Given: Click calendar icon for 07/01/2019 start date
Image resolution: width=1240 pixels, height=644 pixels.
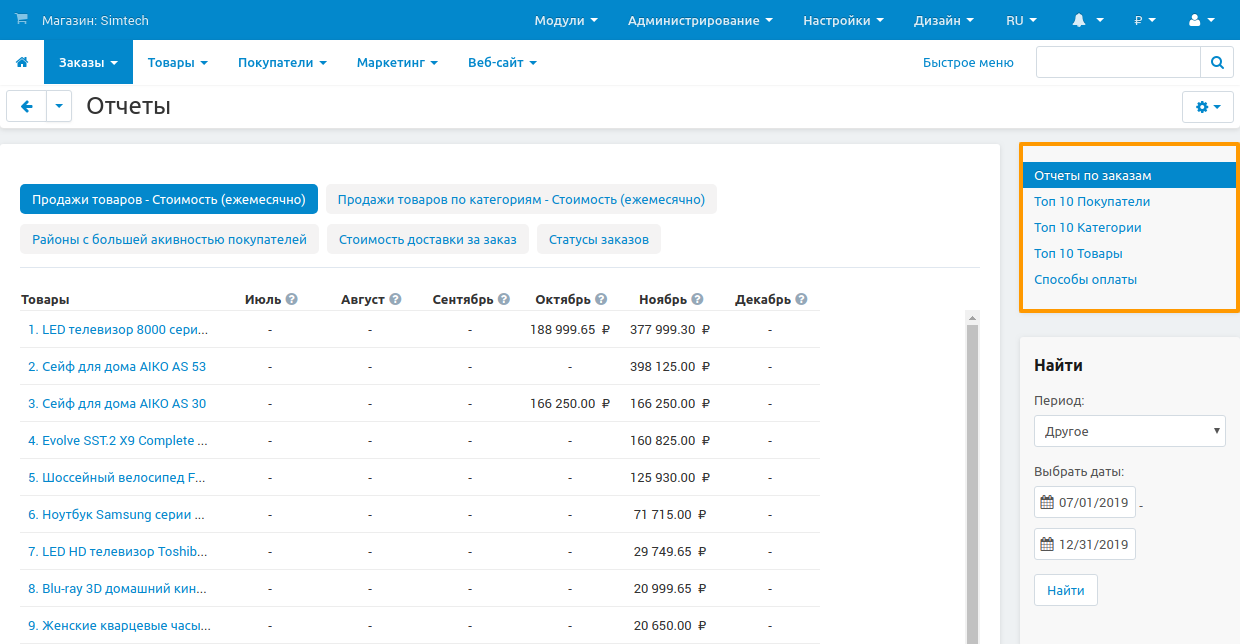Looking at the screenshot, I should pos(1047,502).
